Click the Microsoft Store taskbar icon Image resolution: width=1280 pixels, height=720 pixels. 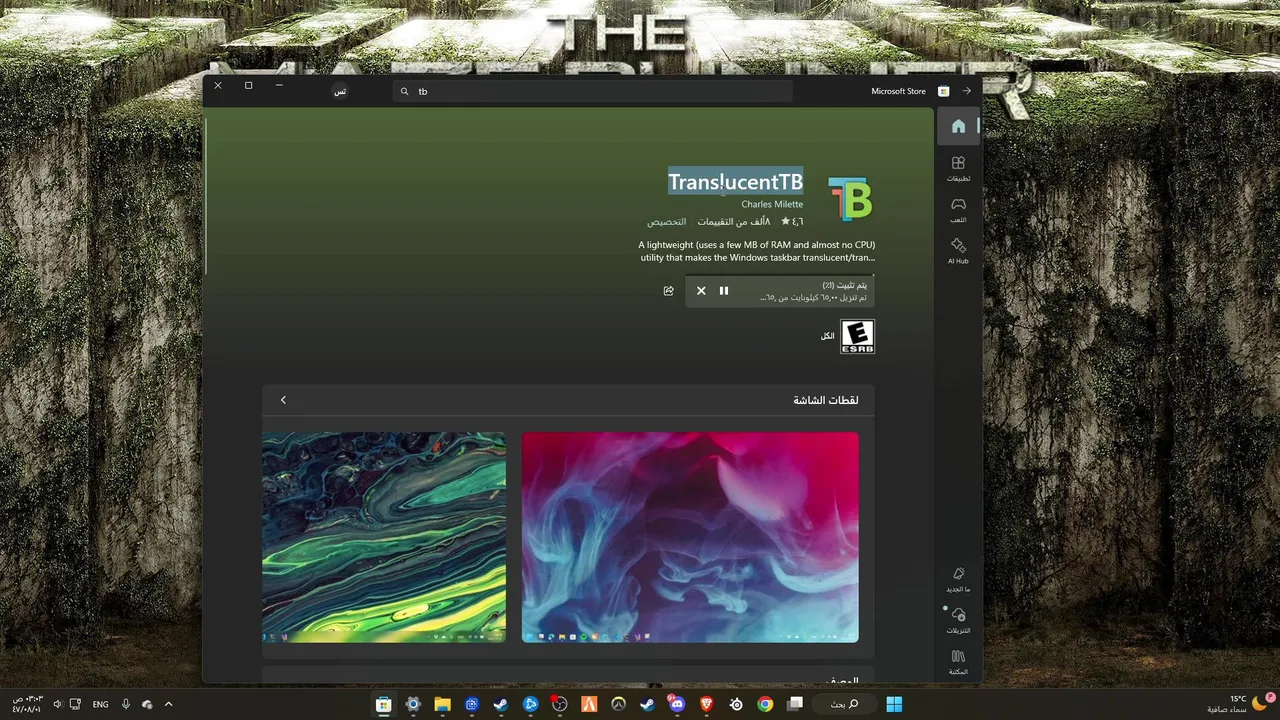(383, 704)
